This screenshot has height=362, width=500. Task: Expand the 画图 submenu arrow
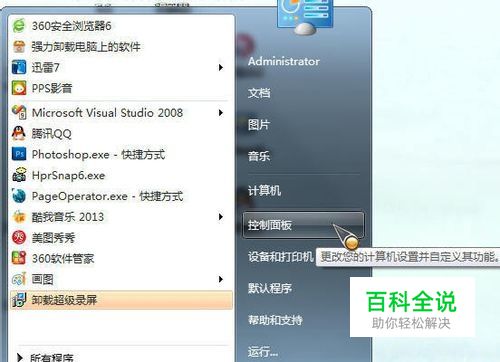(x=220, y=279)
